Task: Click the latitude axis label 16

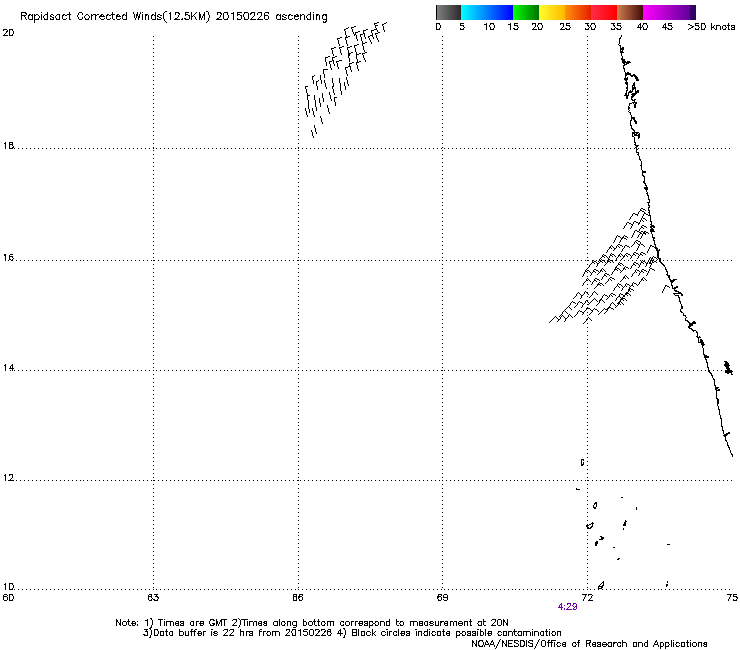Action: pos(8,258)
